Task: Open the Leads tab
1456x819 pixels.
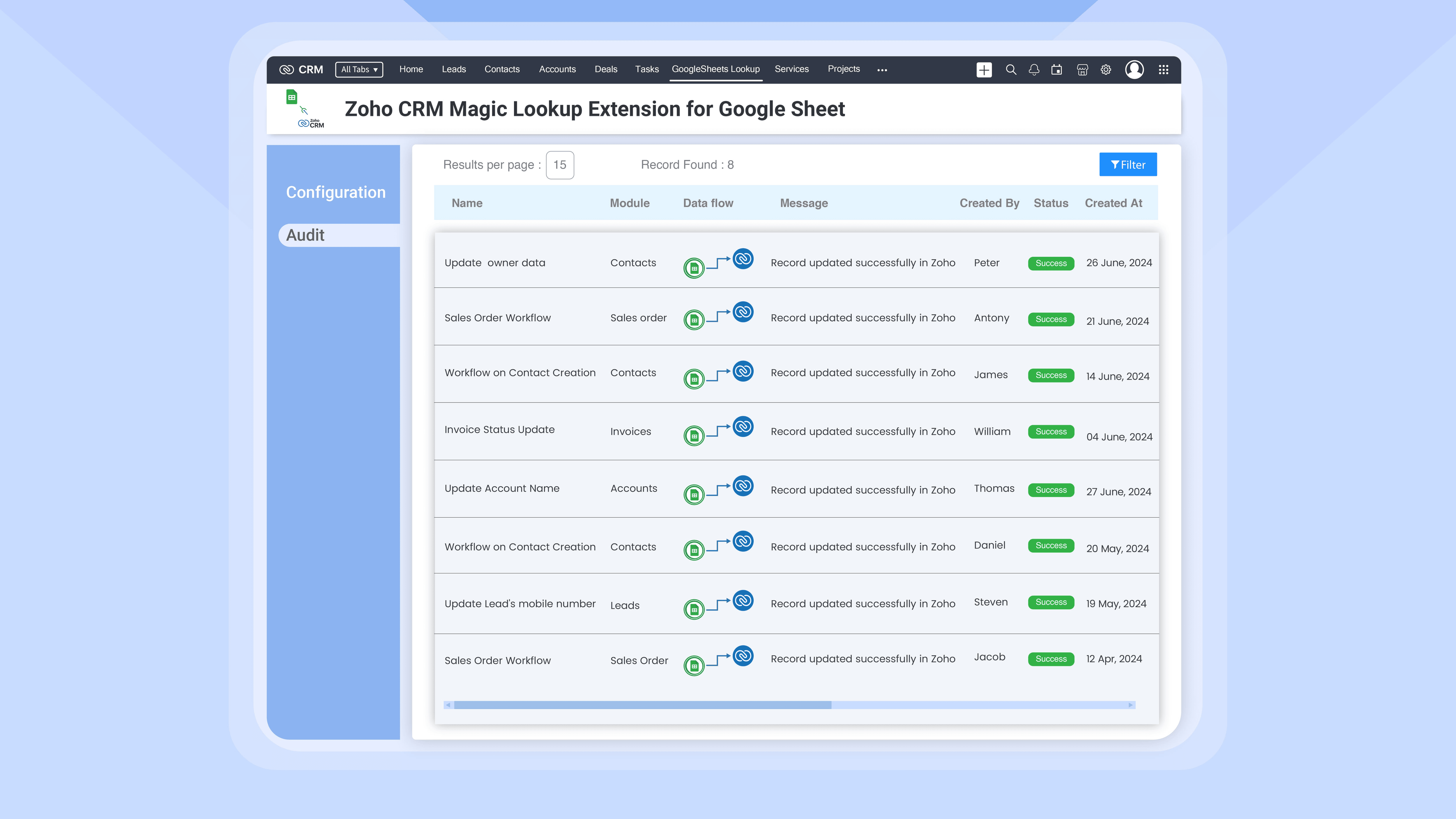Action: (x=454, y=69)
